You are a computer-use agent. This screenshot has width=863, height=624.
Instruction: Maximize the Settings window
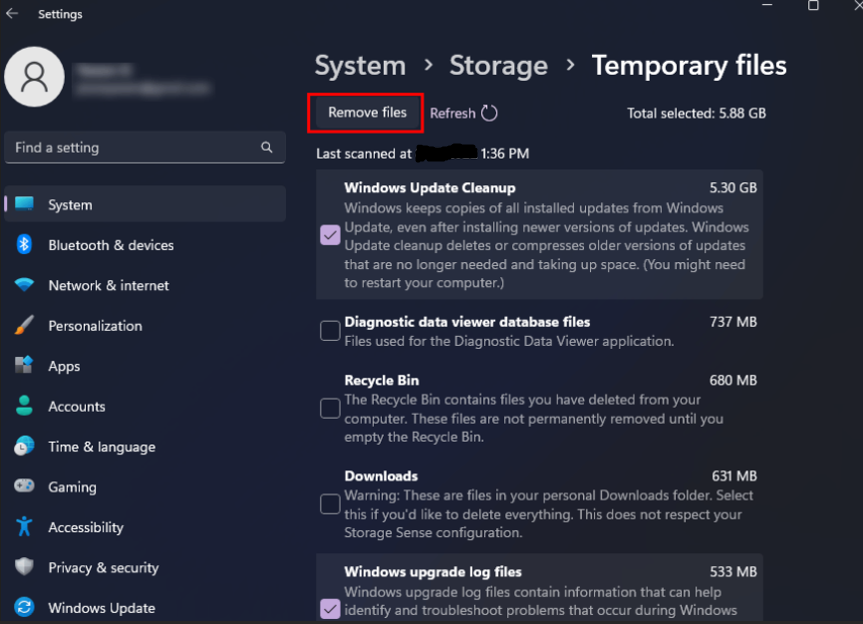813,6
